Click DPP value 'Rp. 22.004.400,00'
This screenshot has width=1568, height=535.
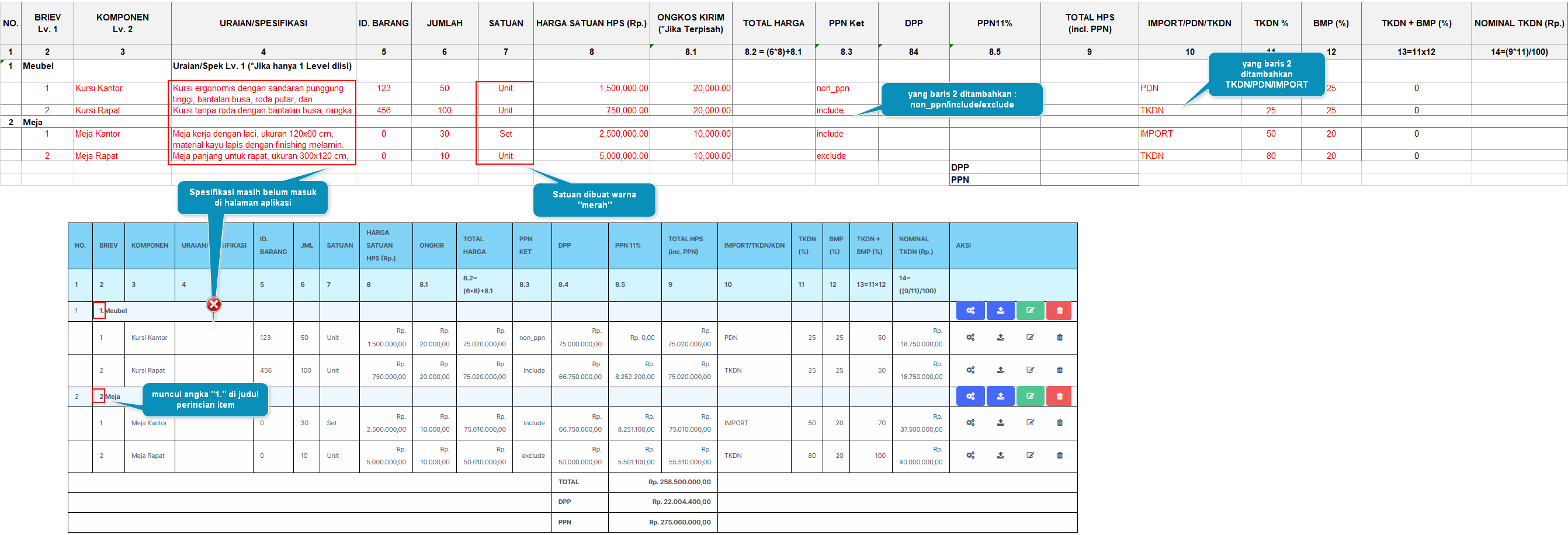click(681, 502)
